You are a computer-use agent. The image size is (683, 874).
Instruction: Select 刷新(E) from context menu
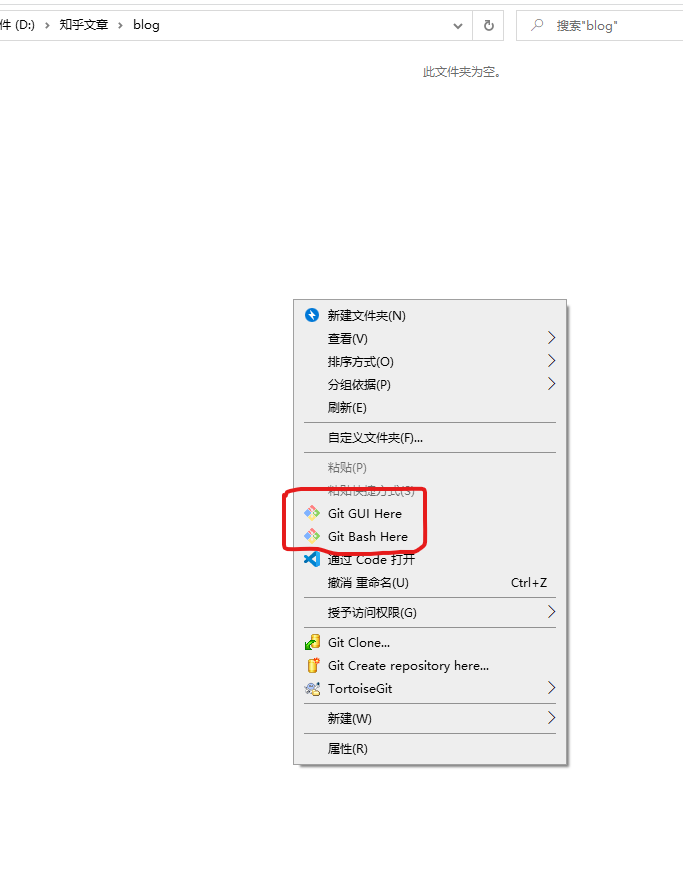pos(430,407)
